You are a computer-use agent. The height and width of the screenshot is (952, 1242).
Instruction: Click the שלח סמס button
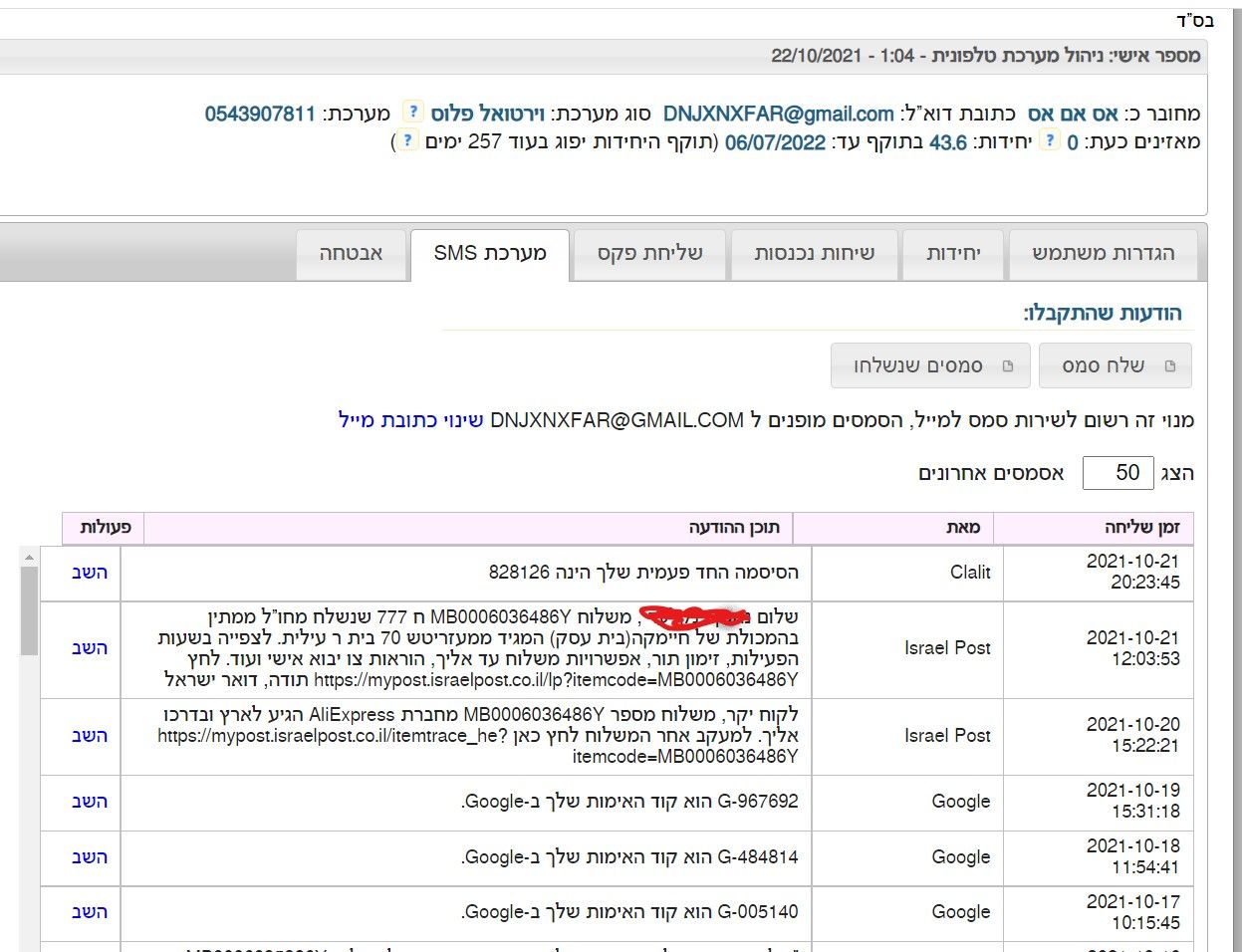click(x=1115, y=365)
